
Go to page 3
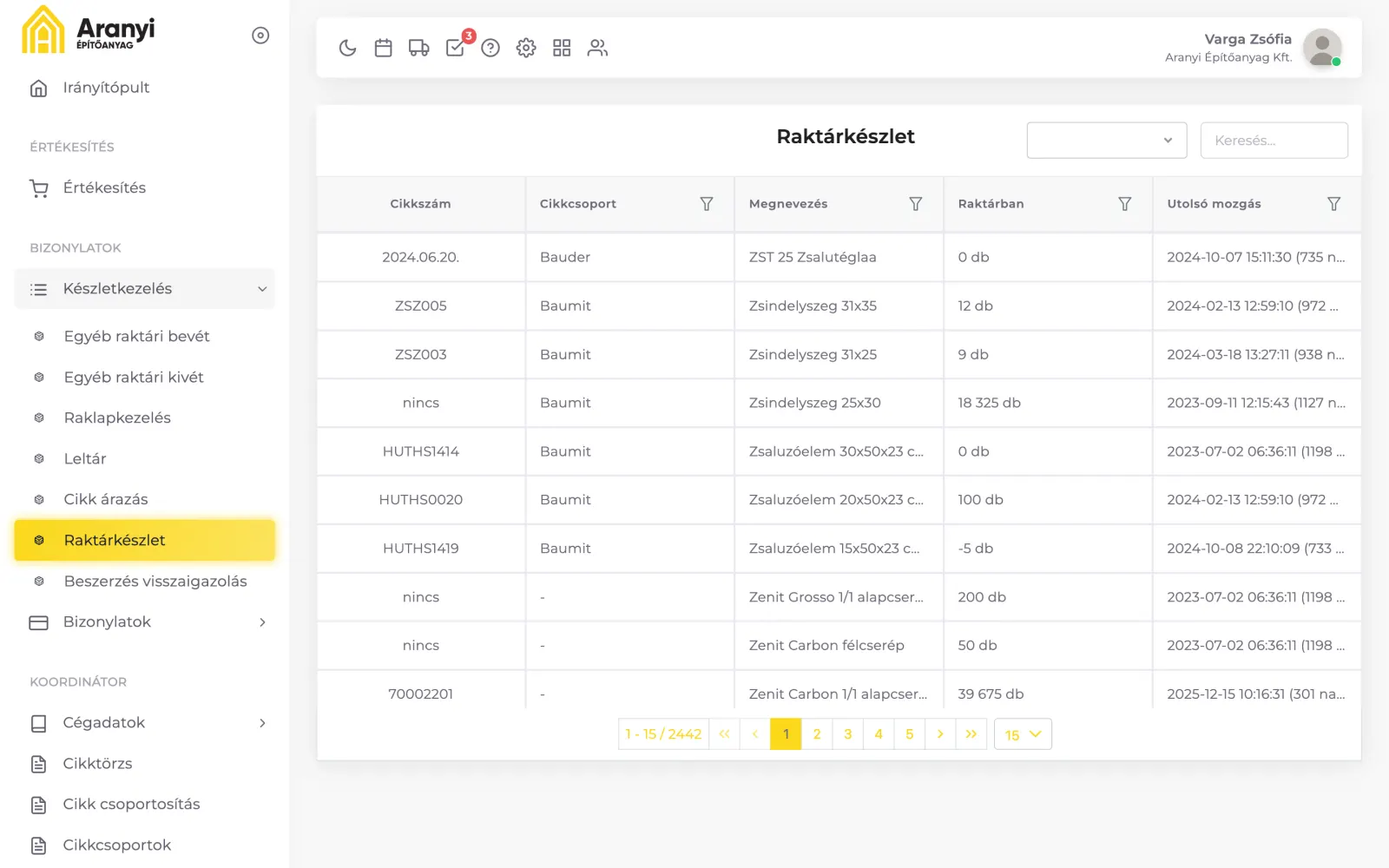(847, 734)
